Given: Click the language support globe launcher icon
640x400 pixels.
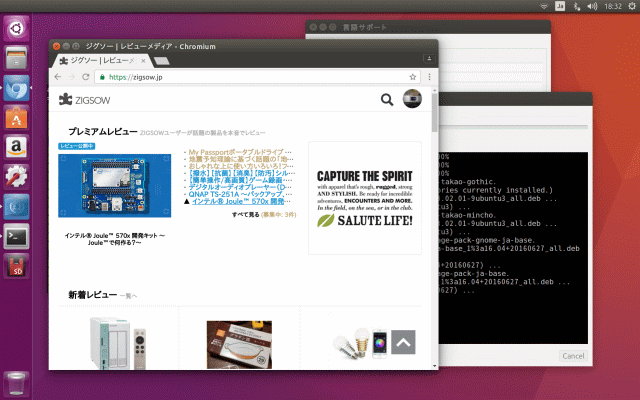Looking at the screenshot, I should (x=16, y=207).
